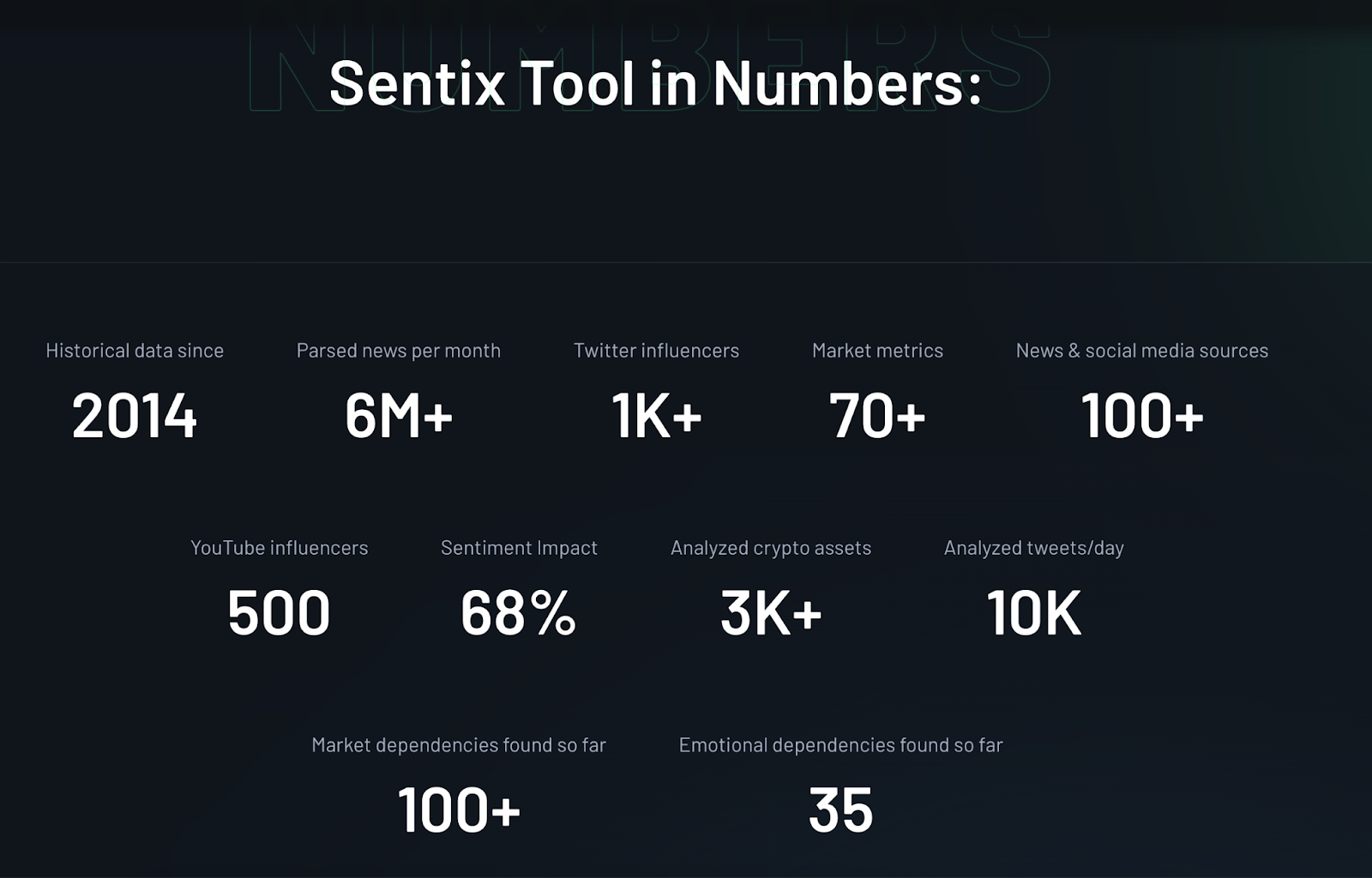This screenshot has width=1372, height=878.
Task: Select the "Analyzed crypto assets" label
Action: tap(771, 548)
